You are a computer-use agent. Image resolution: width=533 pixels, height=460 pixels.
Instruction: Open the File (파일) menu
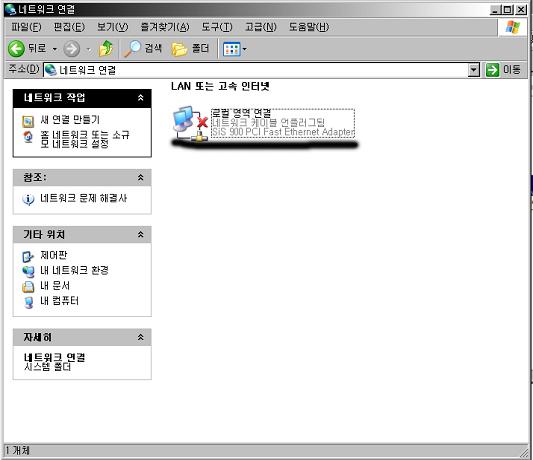(27, 27)
